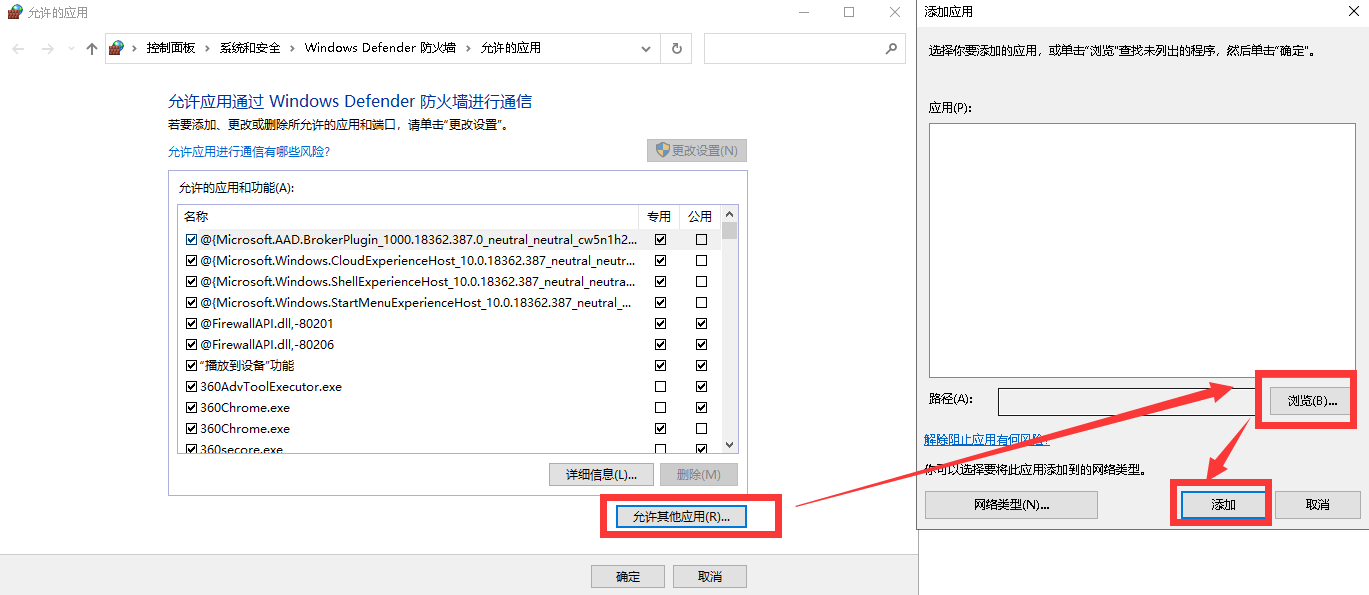Refresh the page using the refresh icon
The width and height of the screenshot is (1369, 595).
coord(676,47)
